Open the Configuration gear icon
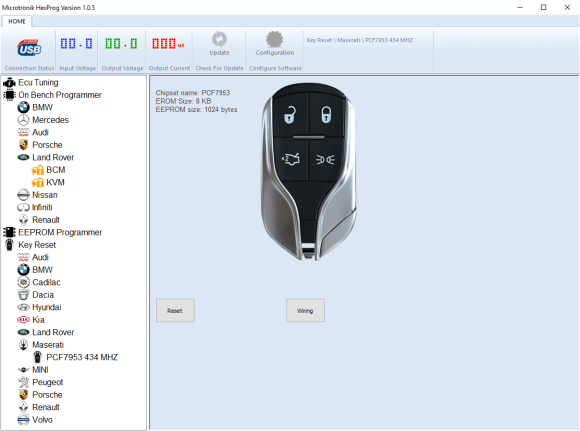Viewport: 580px width, 431px height. 274,39
